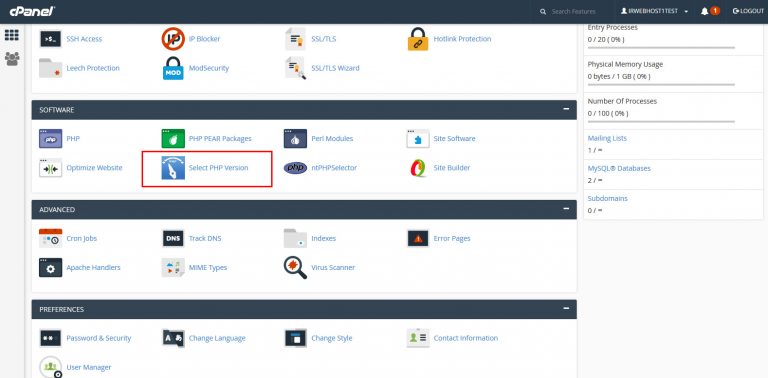Open the SSL/TLS certificate icon
The height and width of the screenshot is (378, 768).
coord(295,39)
